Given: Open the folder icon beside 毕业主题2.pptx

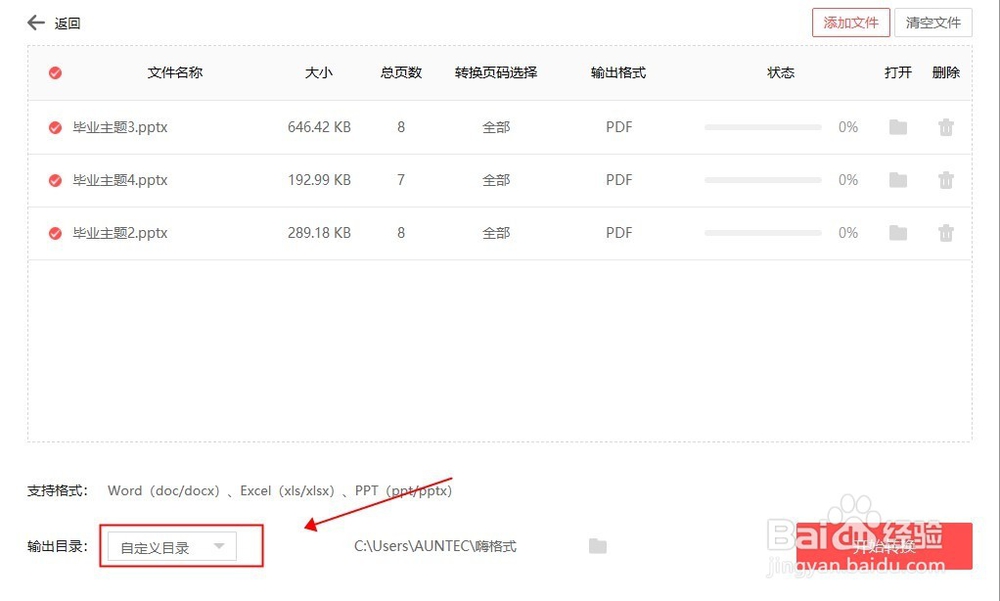Looking at the screenshot, I should click(897, 233).
